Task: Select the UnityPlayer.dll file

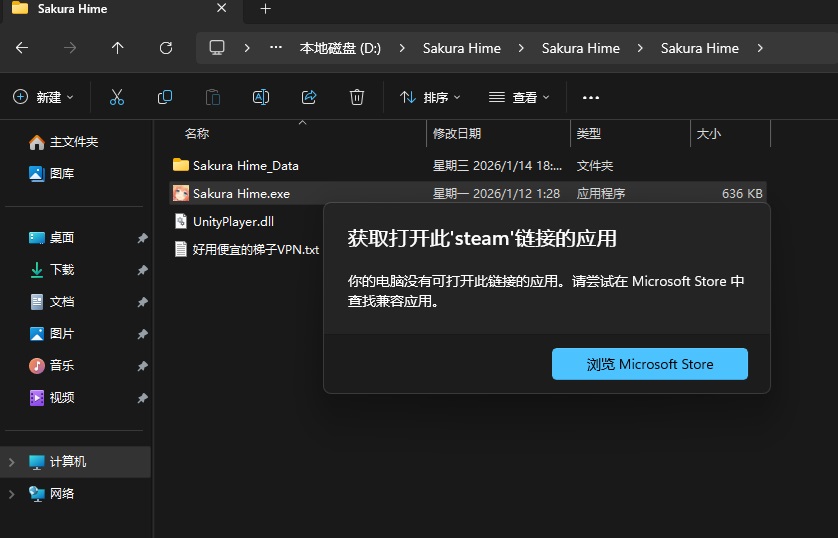Action: tap(233, 221)
